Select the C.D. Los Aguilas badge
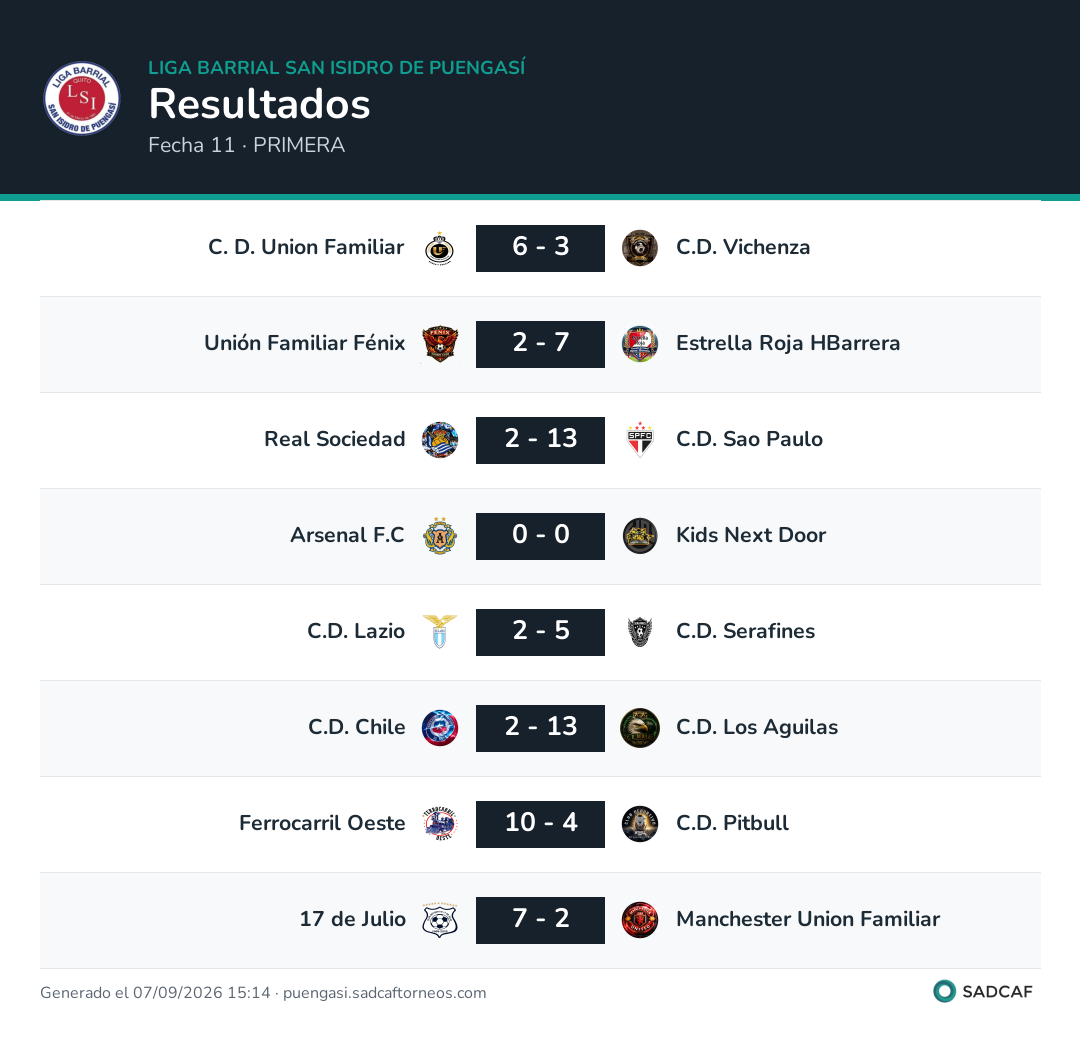Screen dimensions: 1080x1044 640,728
